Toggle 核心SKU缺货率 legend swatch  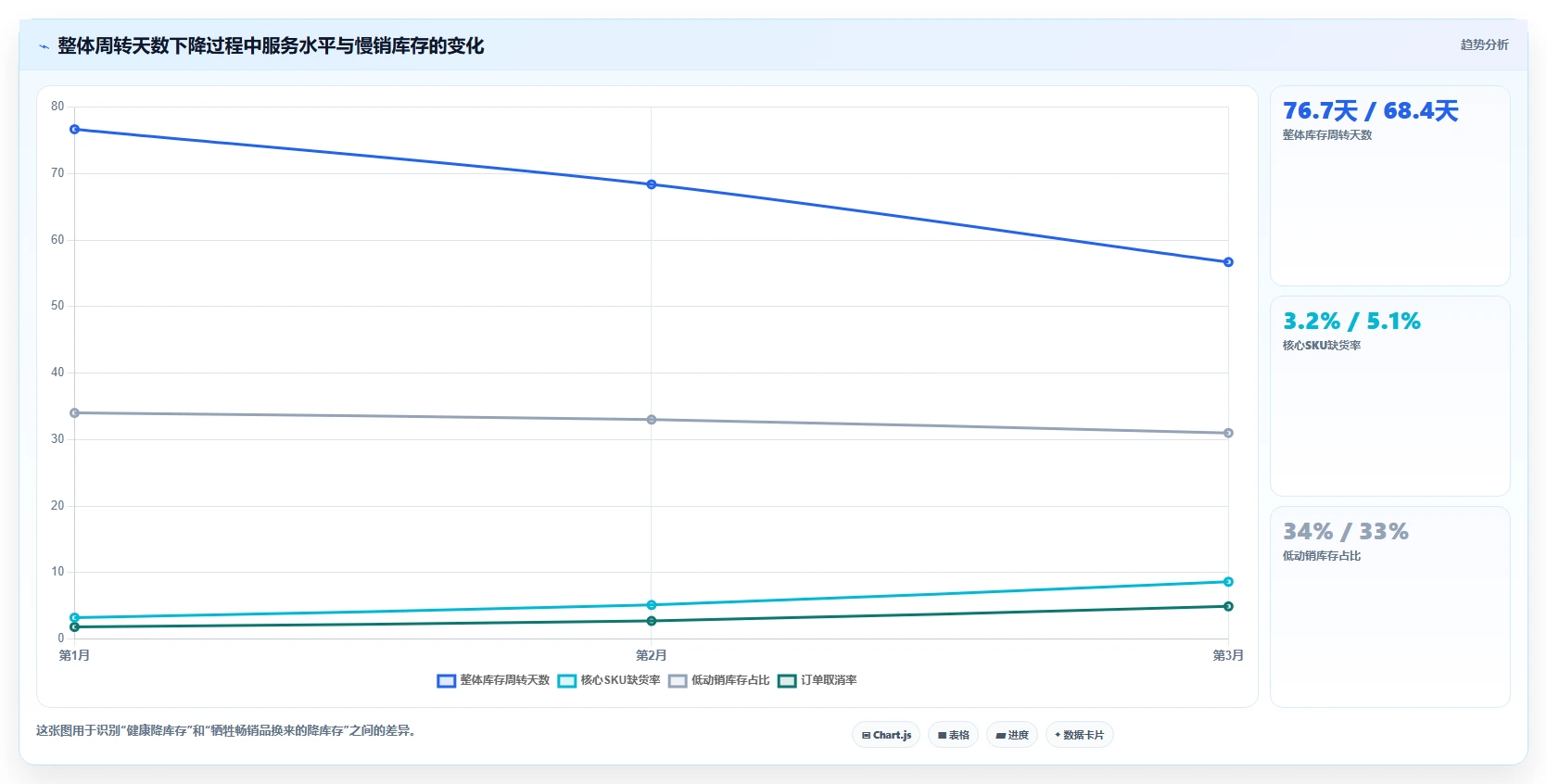coord(567,681)
